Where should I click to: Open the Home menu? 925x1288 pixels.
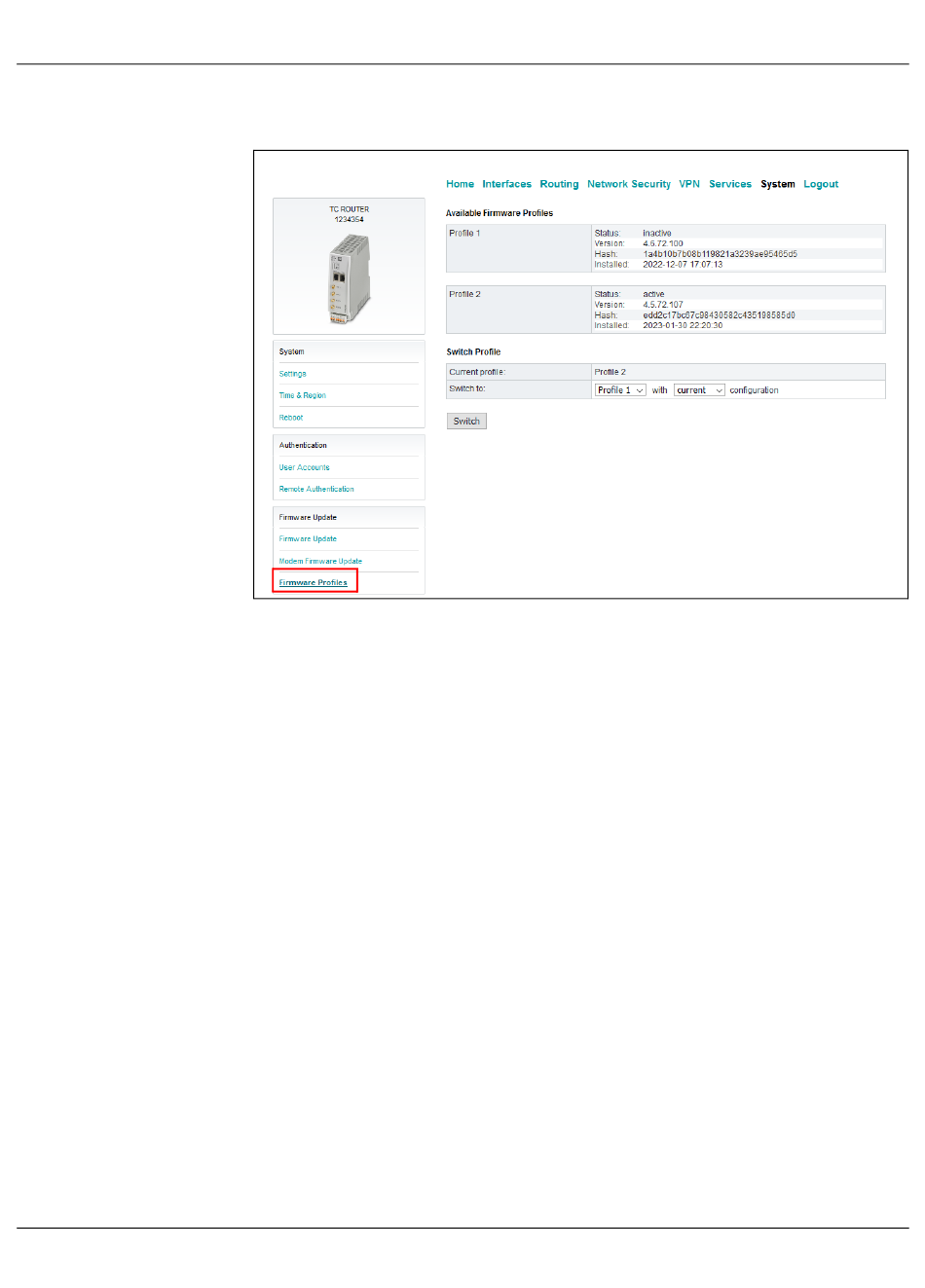click(x=460, y=184)
